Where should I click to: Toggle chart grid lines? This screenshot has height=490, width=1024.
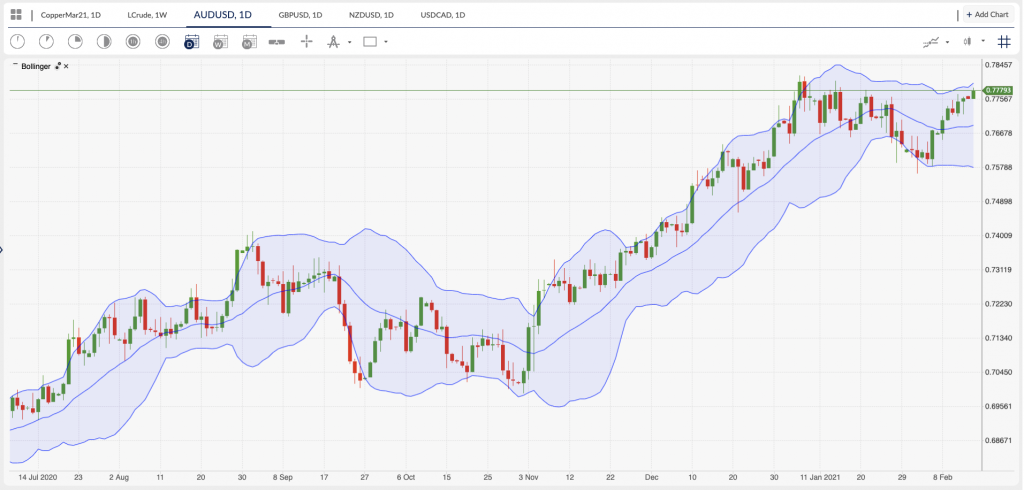pos(1004,42)
